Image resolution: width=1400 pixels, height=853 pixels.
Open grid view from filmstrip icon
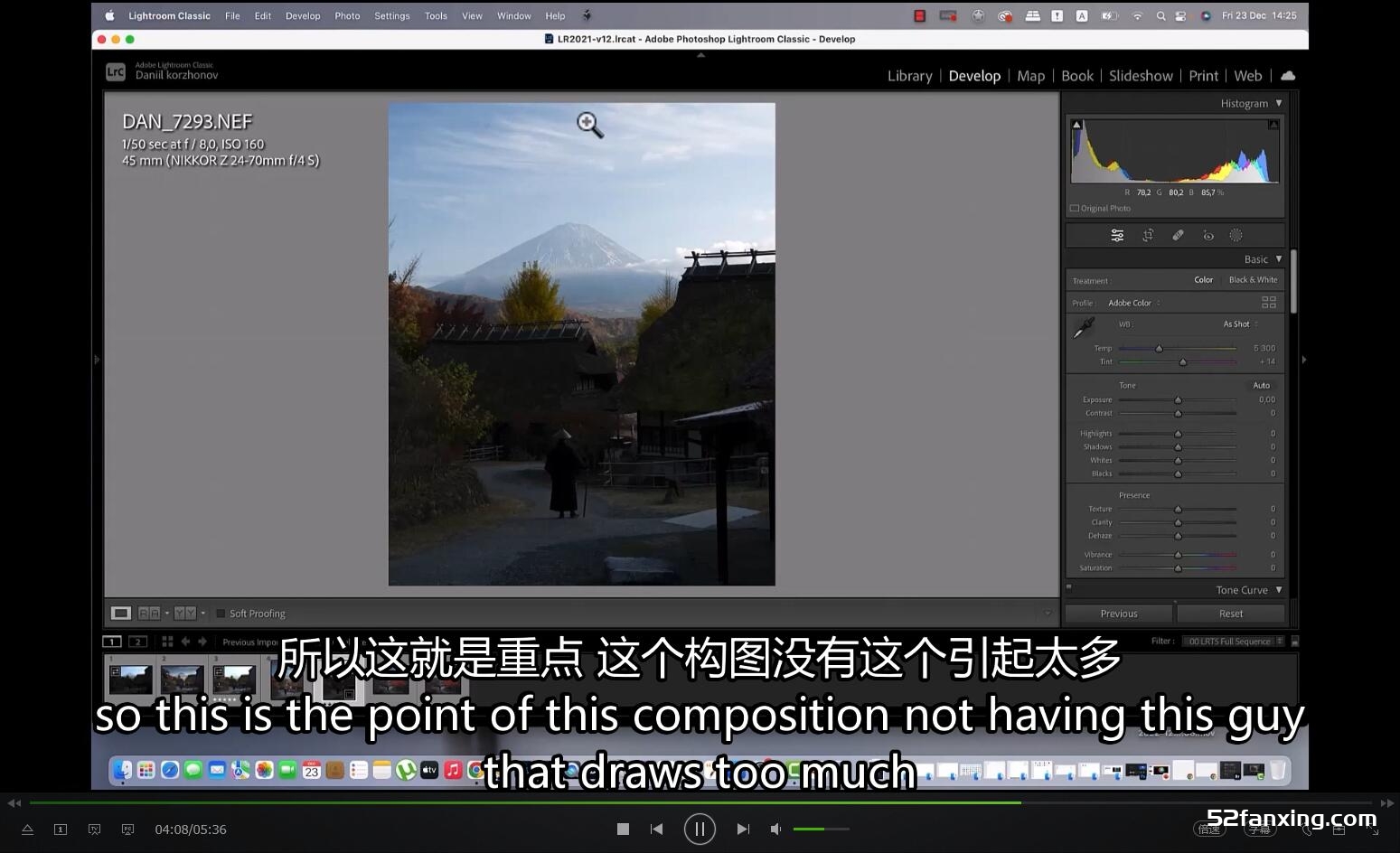167,642
